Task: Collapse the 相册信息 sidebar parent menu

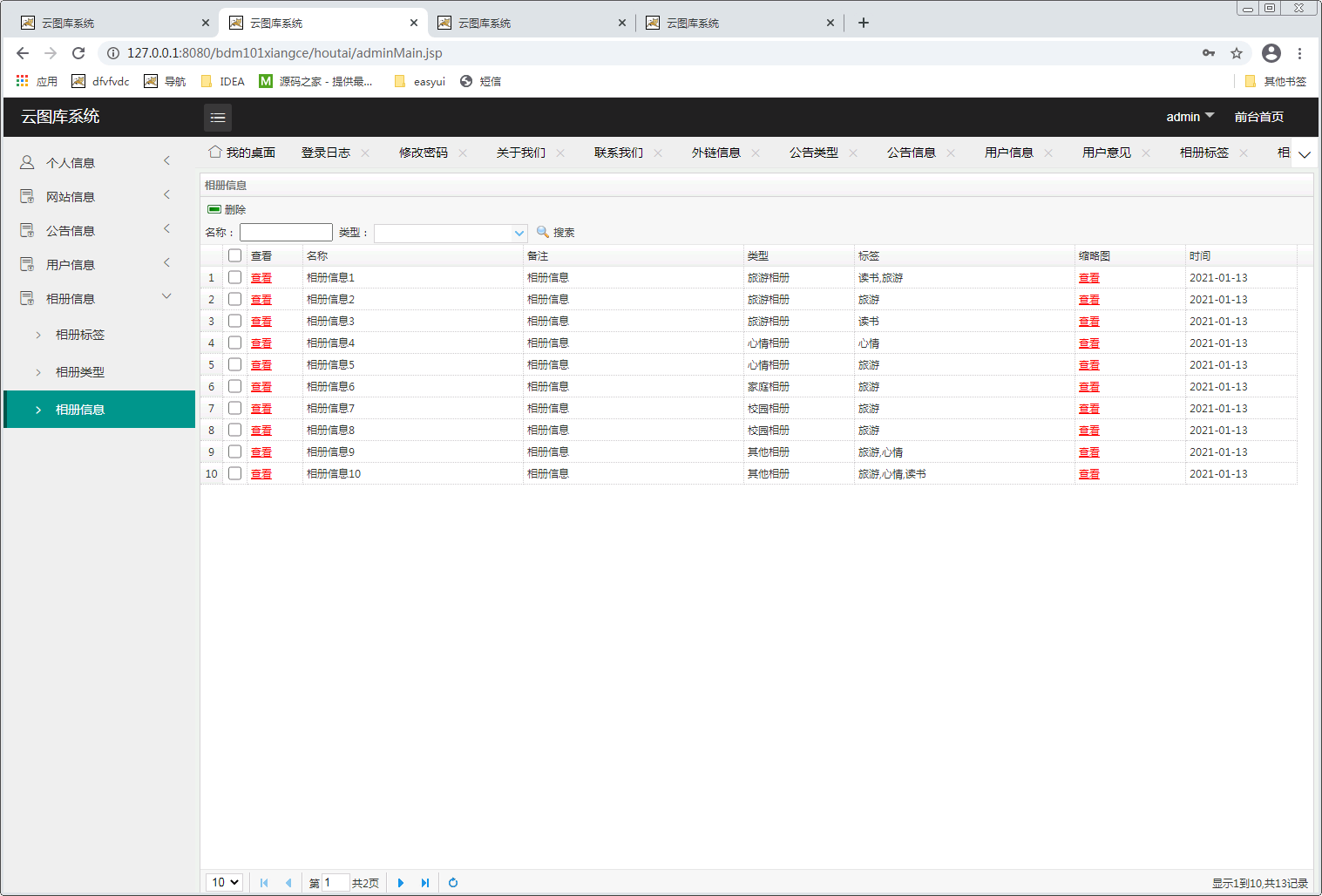Action: 99,298
